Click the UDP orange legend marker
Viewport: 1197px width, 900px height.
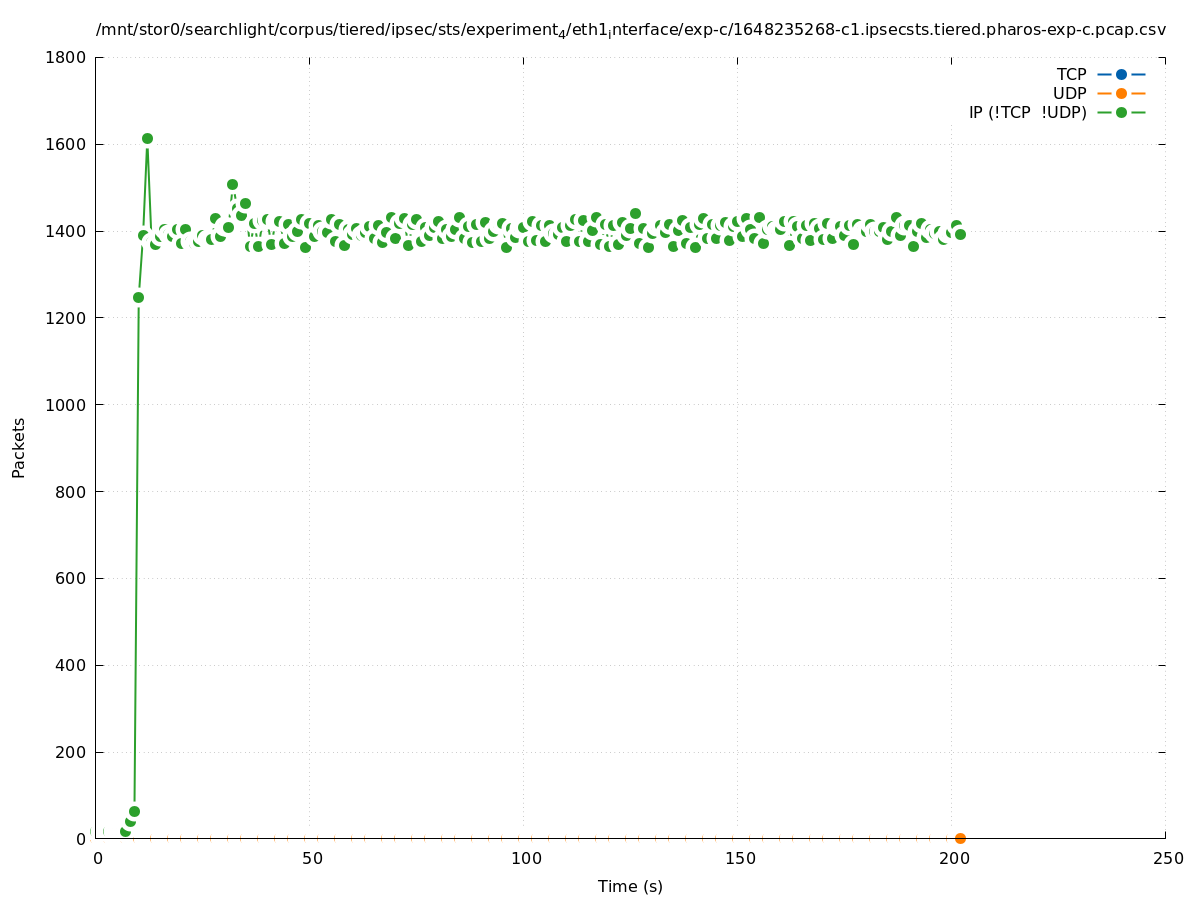tap(1121, 94)
